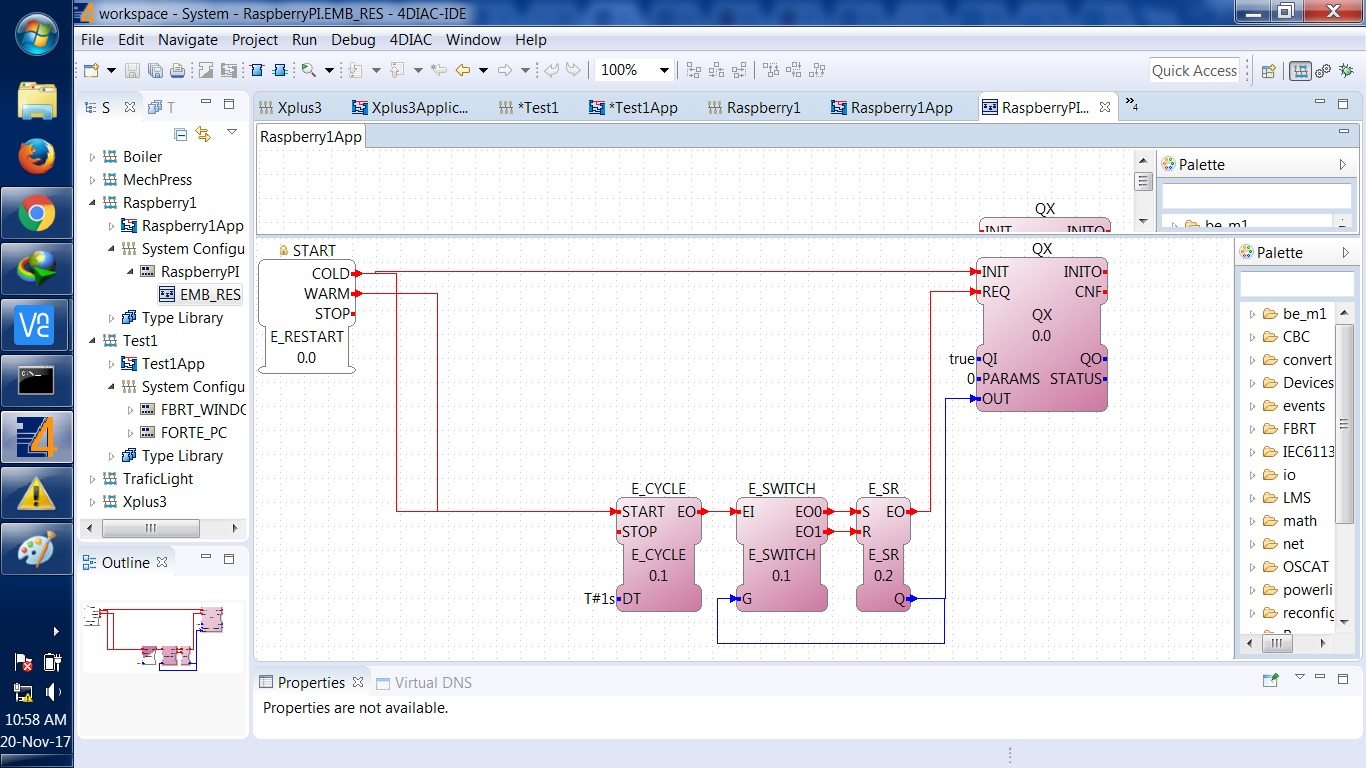This screenshot has height=768, width=1366.
Task: Open the Deployment perspective gears icon
Action: pyautogui.click(x=1323, y=71)
